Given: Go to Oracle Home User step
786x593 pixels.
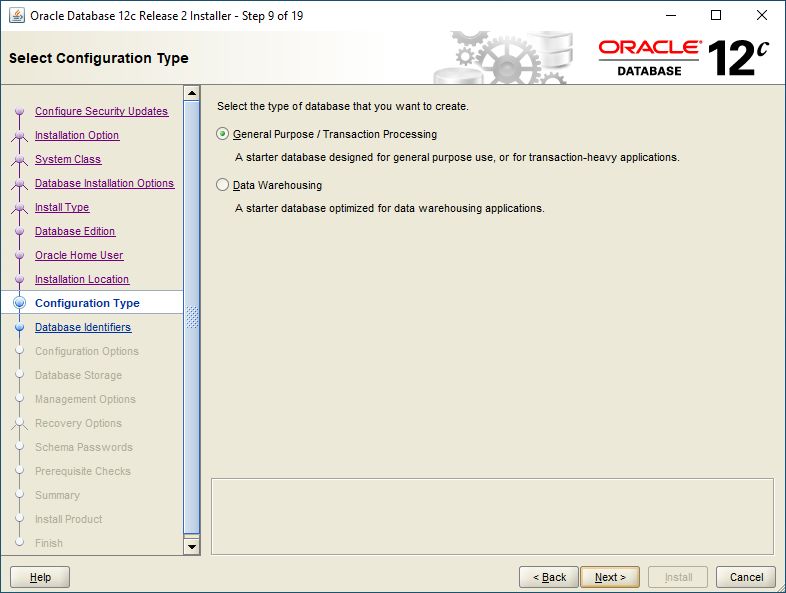Looking at the screenshot, I should click(79, 256).
